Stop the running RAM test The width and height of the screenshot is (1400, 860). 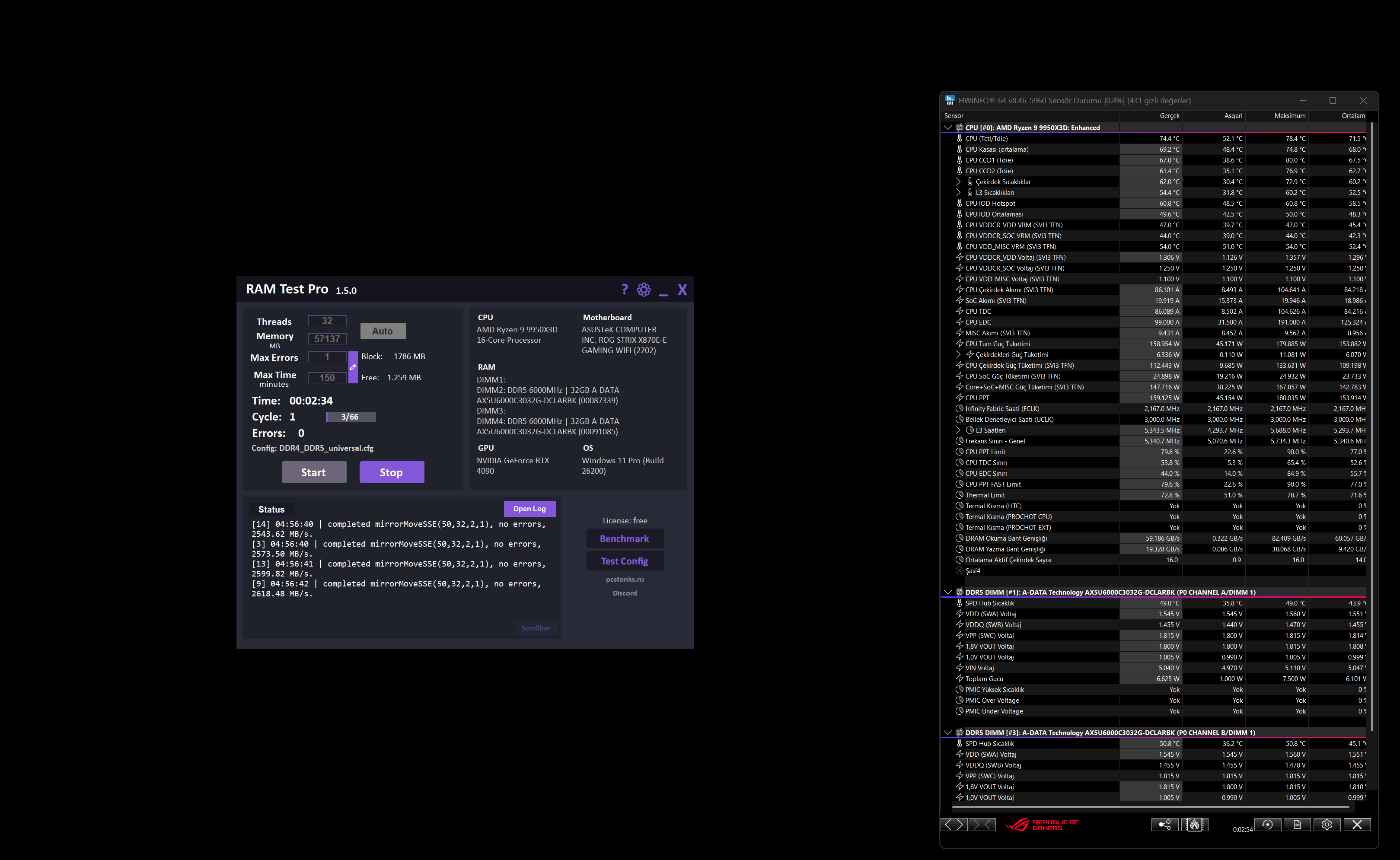tap(391, 472)
